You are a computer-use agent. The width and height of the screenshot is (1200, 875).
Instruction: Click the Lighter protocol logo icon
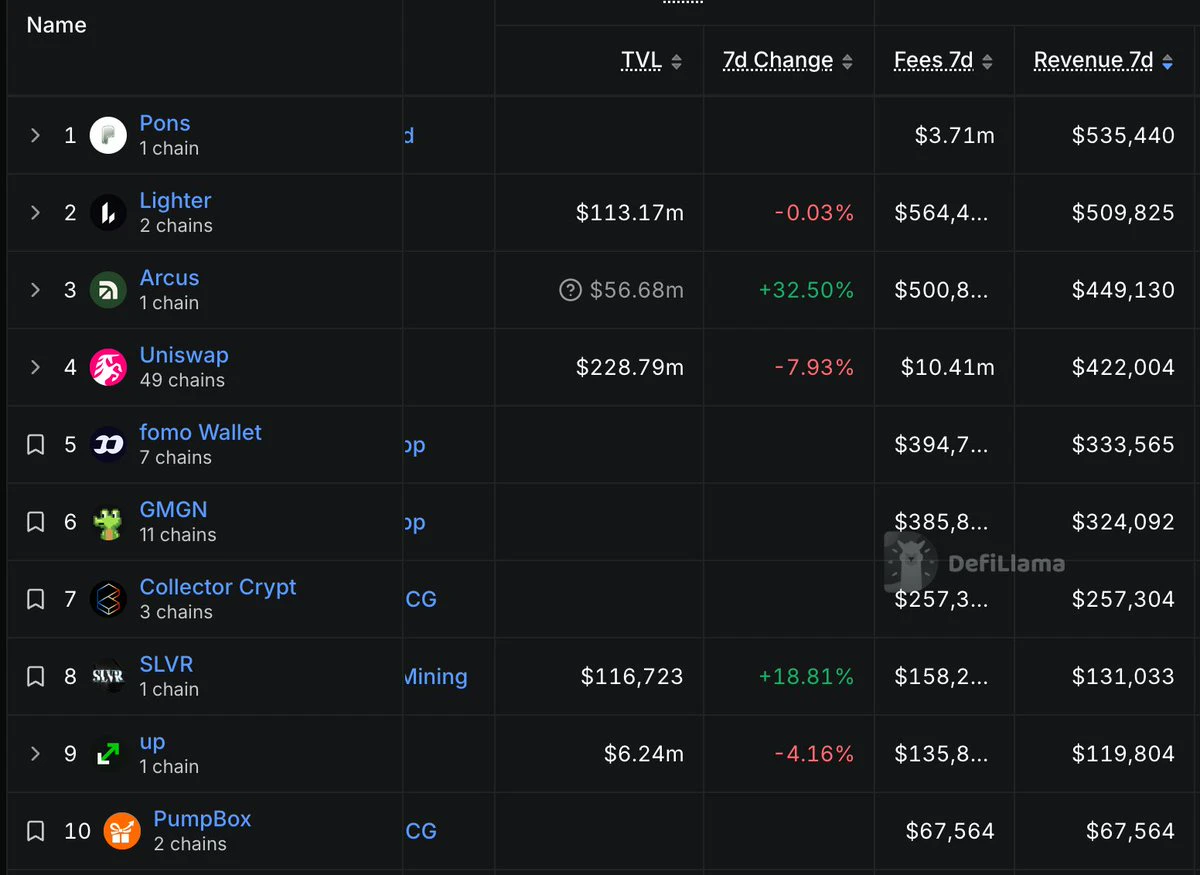coord(108,212)
